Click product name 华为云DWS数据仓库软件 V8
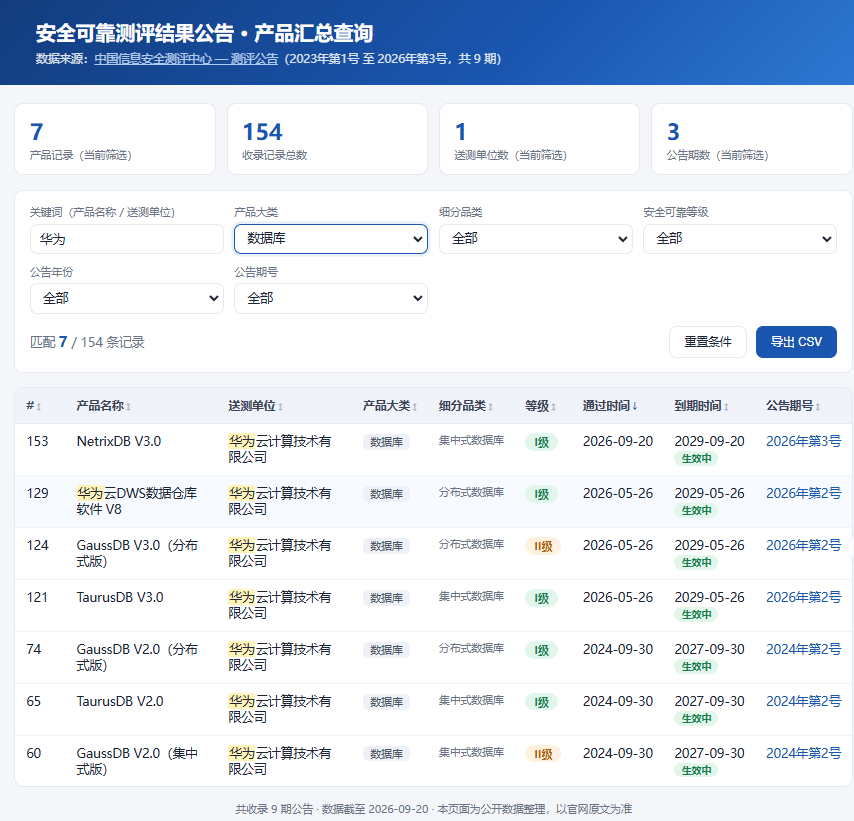Viewport: 854px width, 821px height. click(137, 501)
